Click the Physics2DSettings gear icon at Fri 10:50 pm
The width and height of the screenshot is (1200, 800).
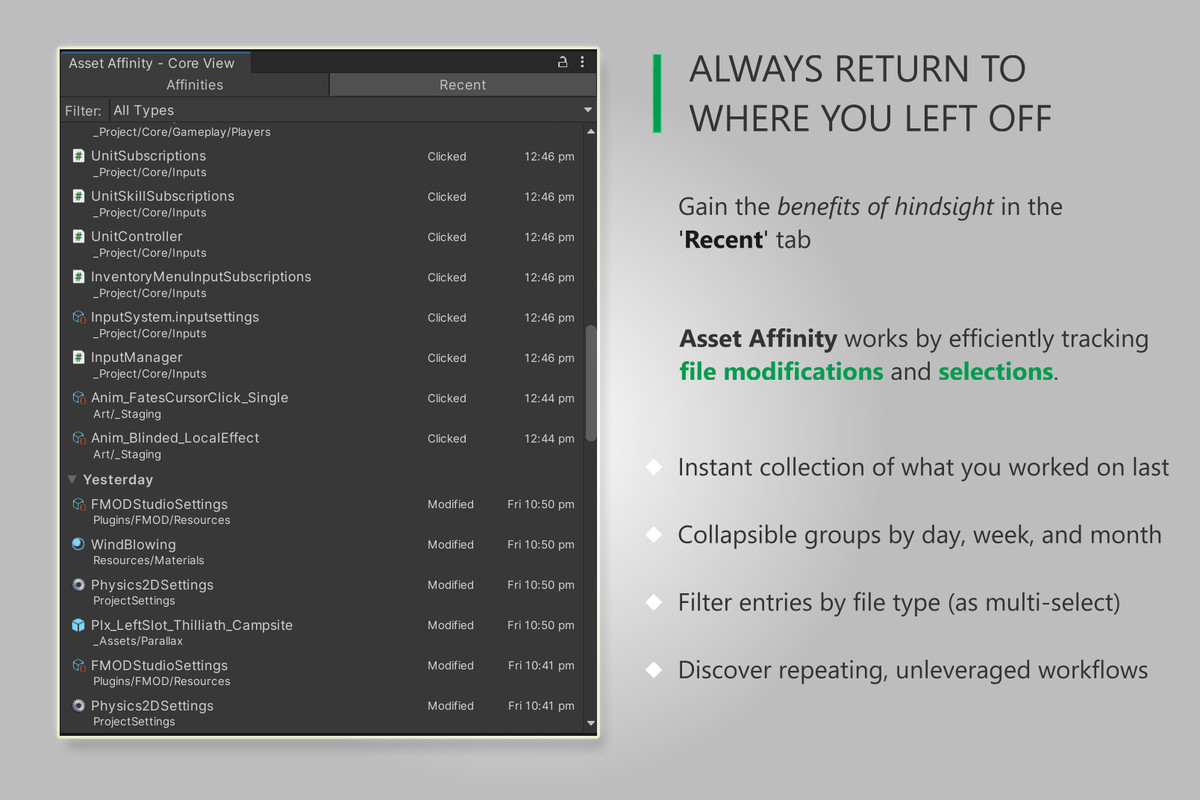pyautogui.click(x=78, y=584)
